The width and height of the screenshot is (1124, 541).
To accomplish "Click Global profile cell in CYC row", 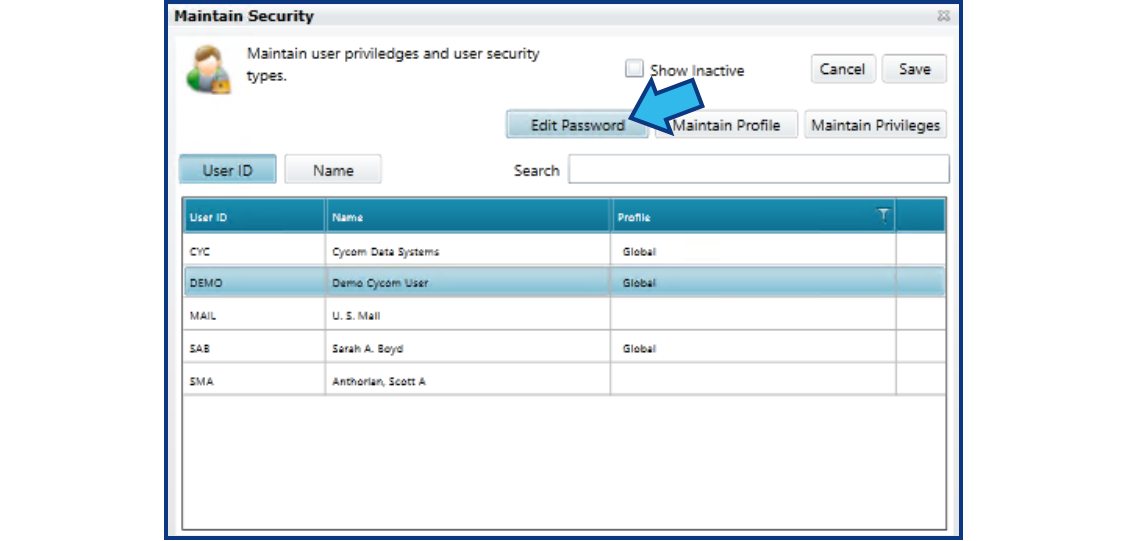I will click(753, 252).
